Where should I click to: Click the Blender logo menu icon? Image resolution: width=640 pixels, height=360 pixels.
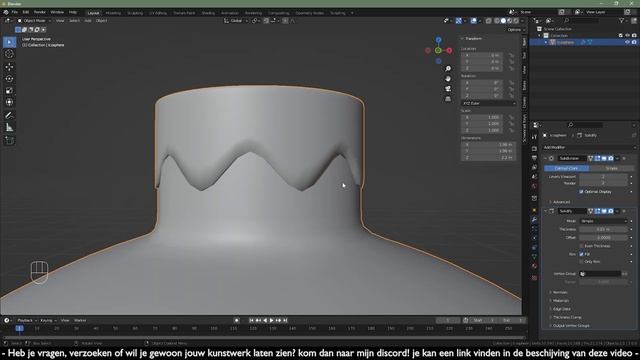click(x=6, y=12)
